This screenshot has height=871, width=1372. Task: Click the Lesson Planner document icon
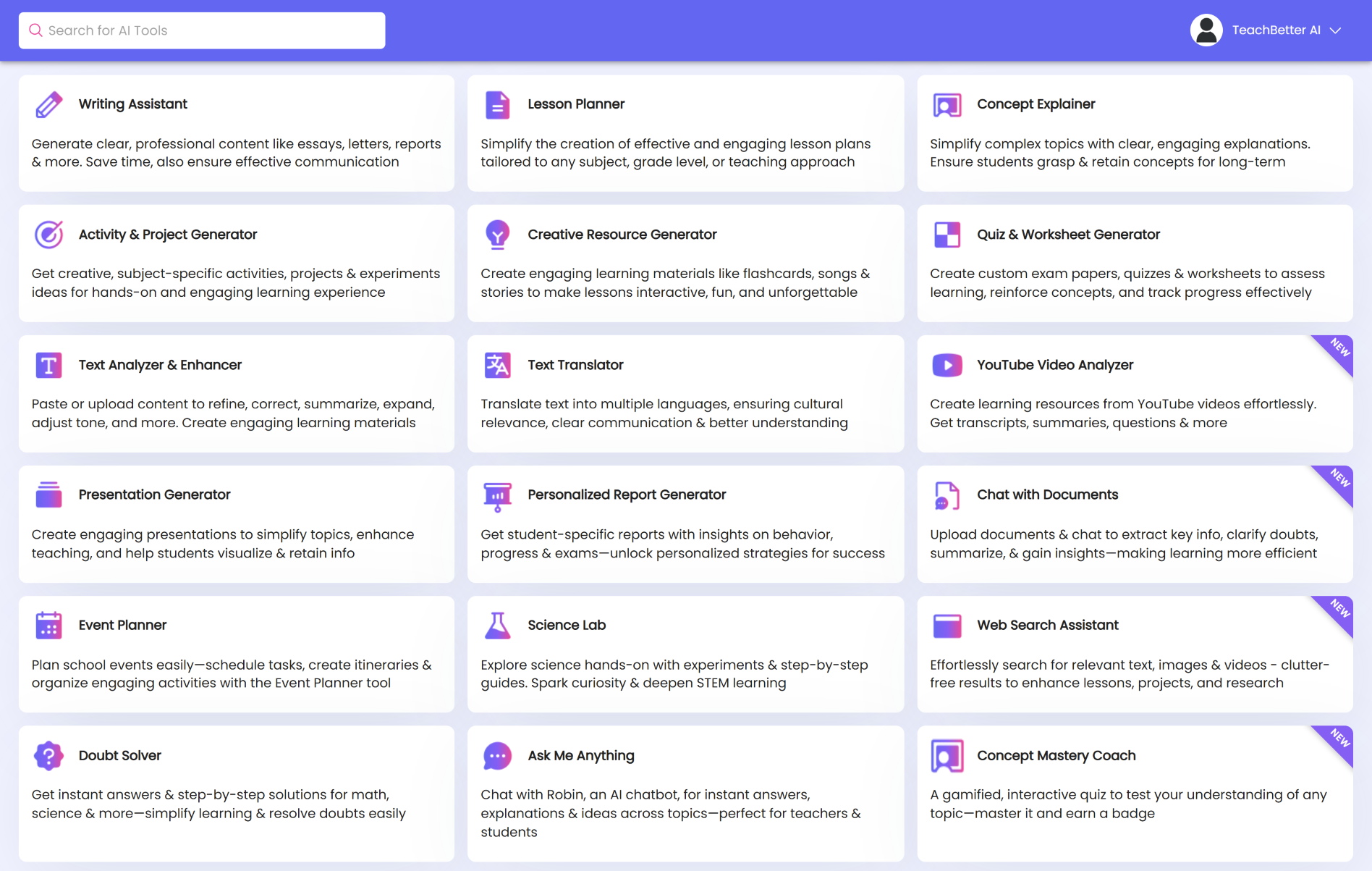point(497,104)
